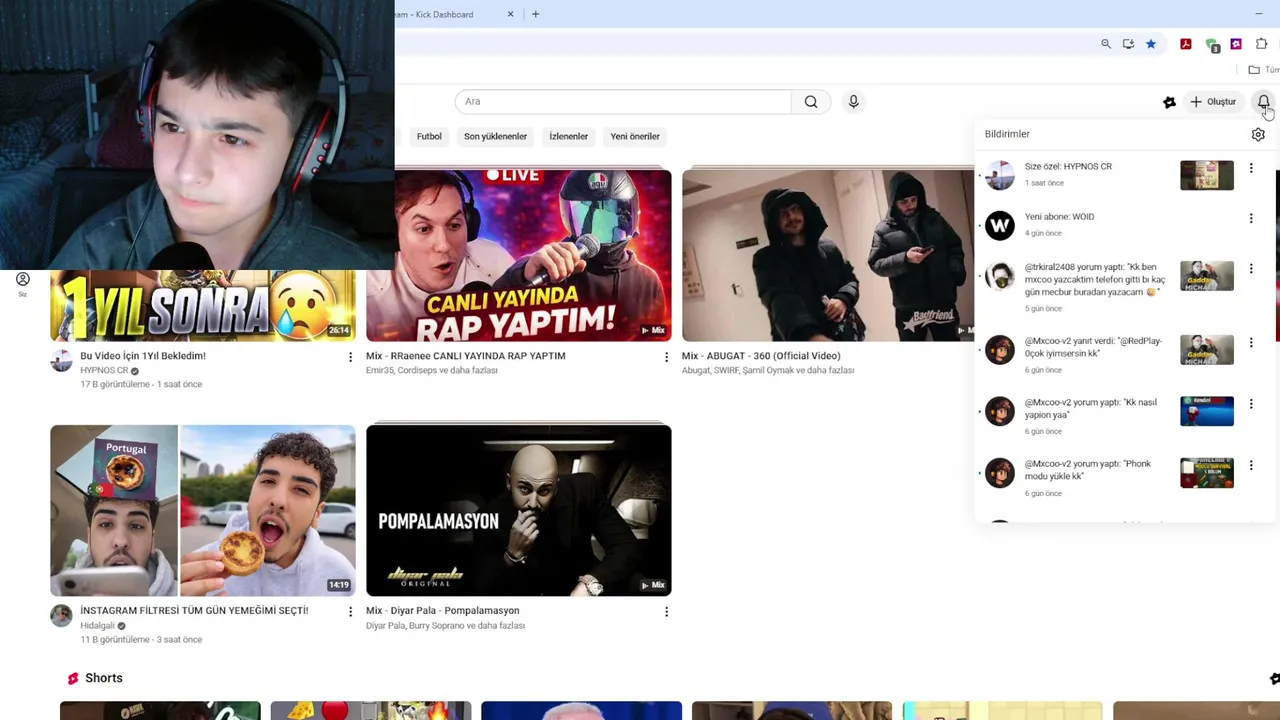This screenshot has height=720, width=1280.
Task: Open a new browser tab
Action: click(x=535, y=14)
